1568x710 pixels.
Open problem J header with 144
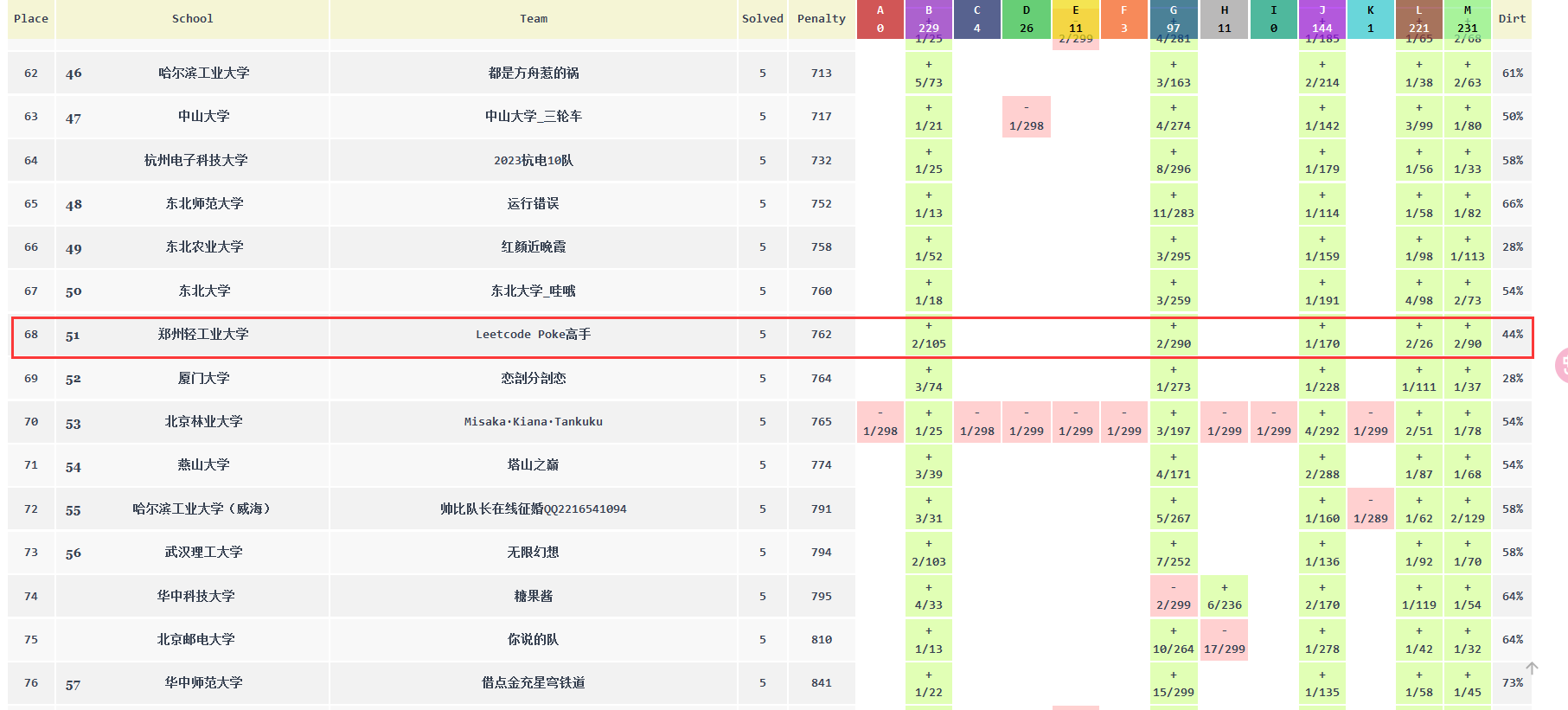click(1322, 19)
